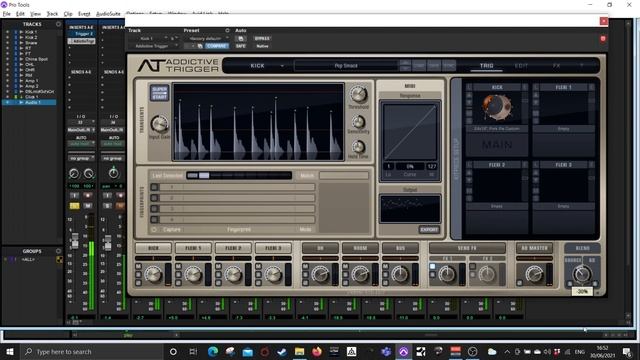The image size is (640, 360).
Task: Mute the OH mixer channel with M
Action: pyautogui.click(x=305, y=267)
